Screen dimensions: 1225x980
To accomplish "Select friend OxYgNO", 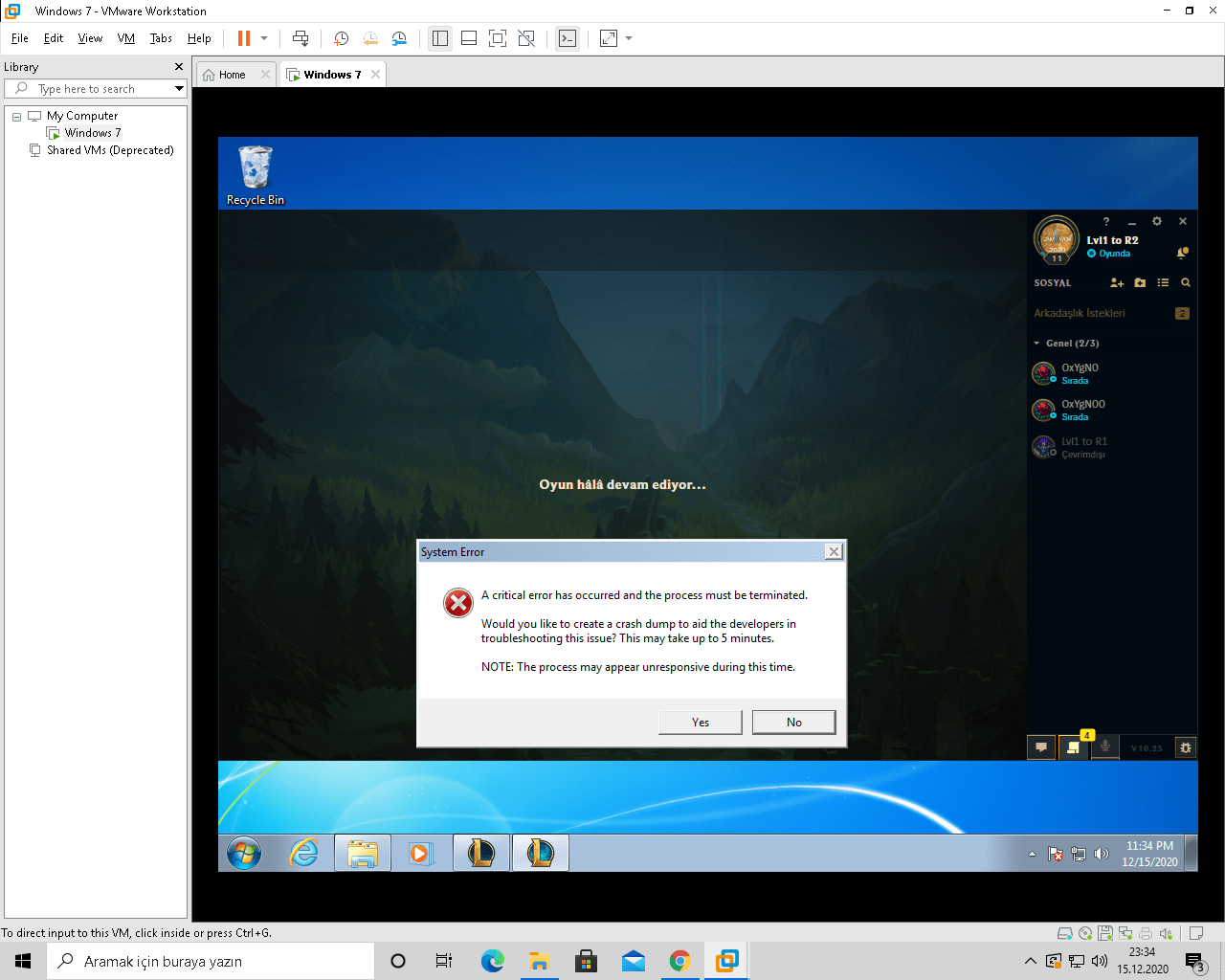I will [x=1111, y=373].
